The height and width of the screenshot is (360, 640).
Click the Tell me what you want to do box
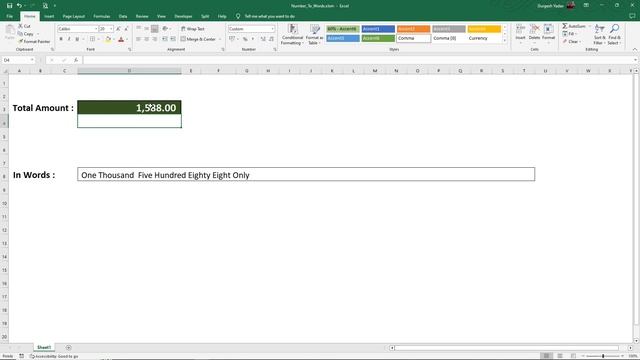tap(269, 16)
